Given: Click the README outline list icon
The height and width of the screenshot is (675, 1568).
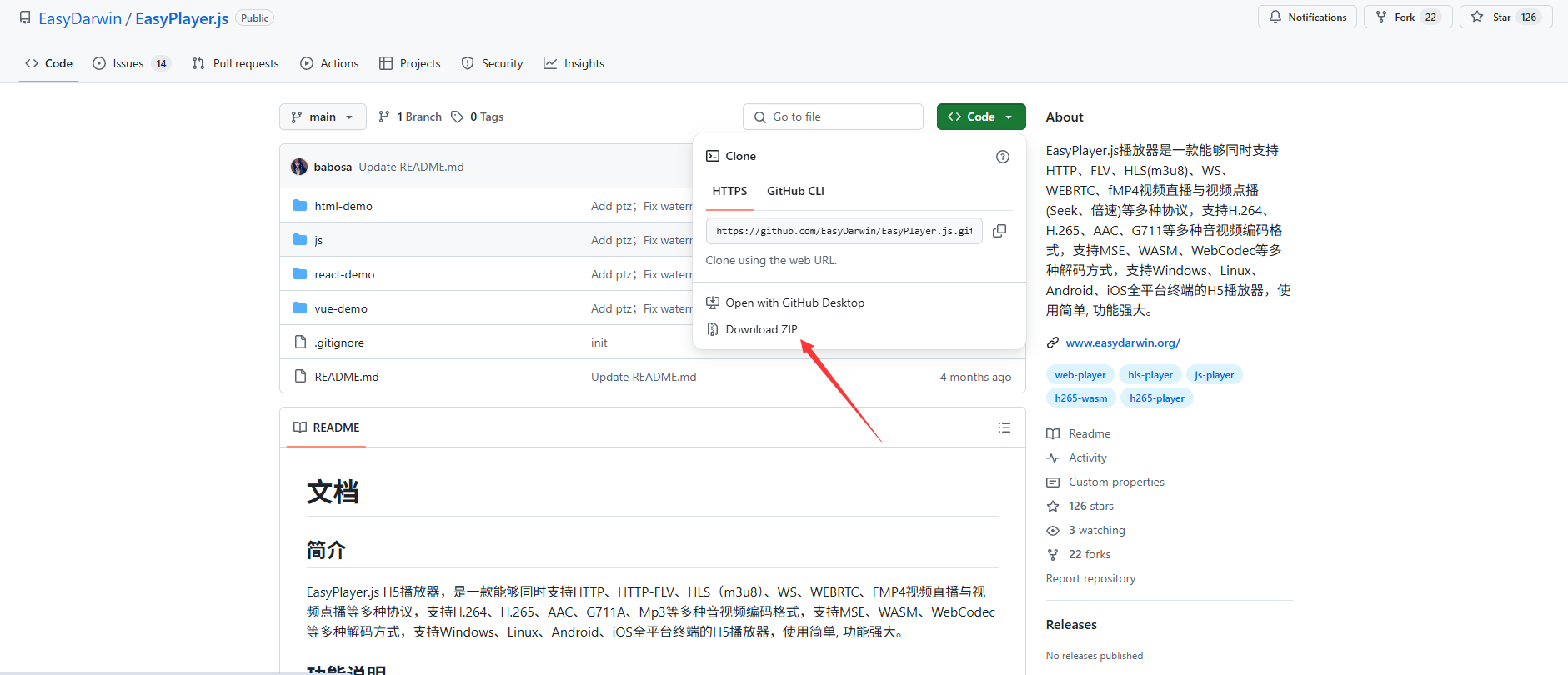Looking at the screenshot, I should [1004, 427].
